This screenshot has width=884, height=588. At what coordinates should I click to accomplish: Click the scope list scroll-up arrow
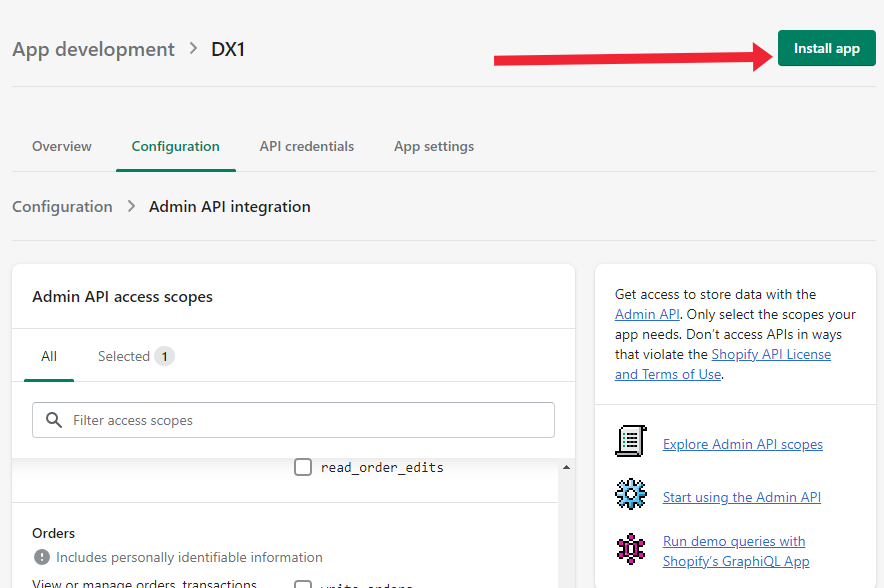click(566, 467)
